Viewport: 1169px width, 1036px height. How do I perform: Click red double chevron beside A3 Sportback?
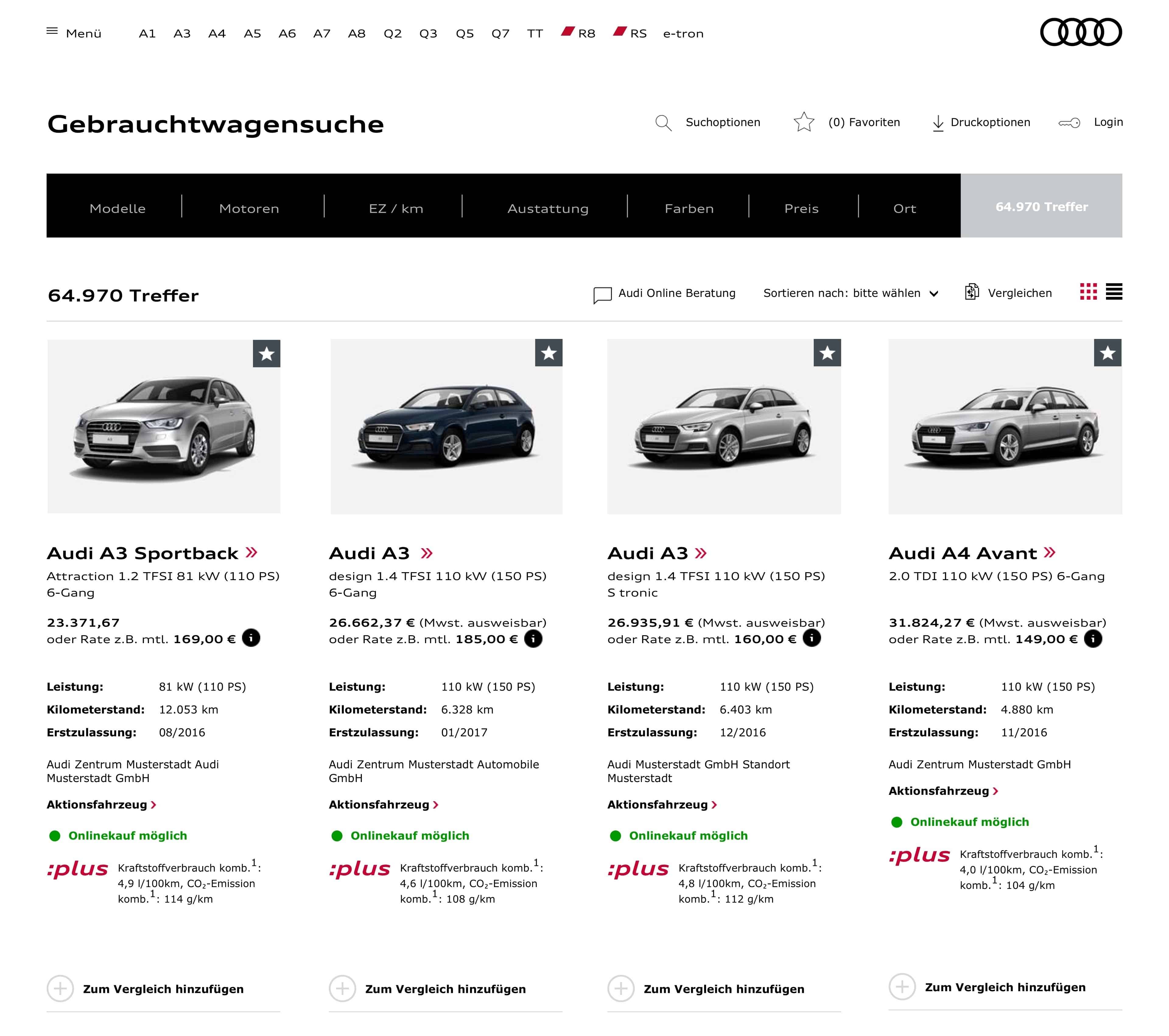coord(252,553)
